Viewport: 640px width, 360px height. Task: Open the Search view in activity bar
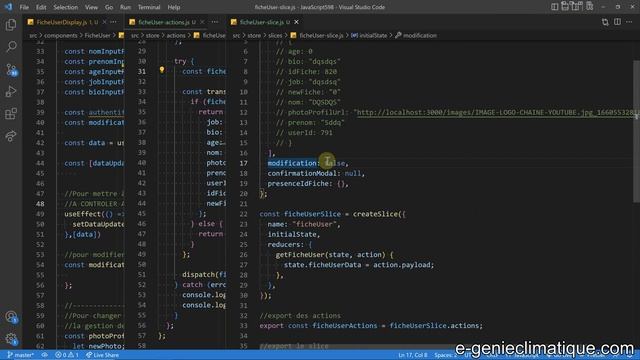[x=11, y=47]
